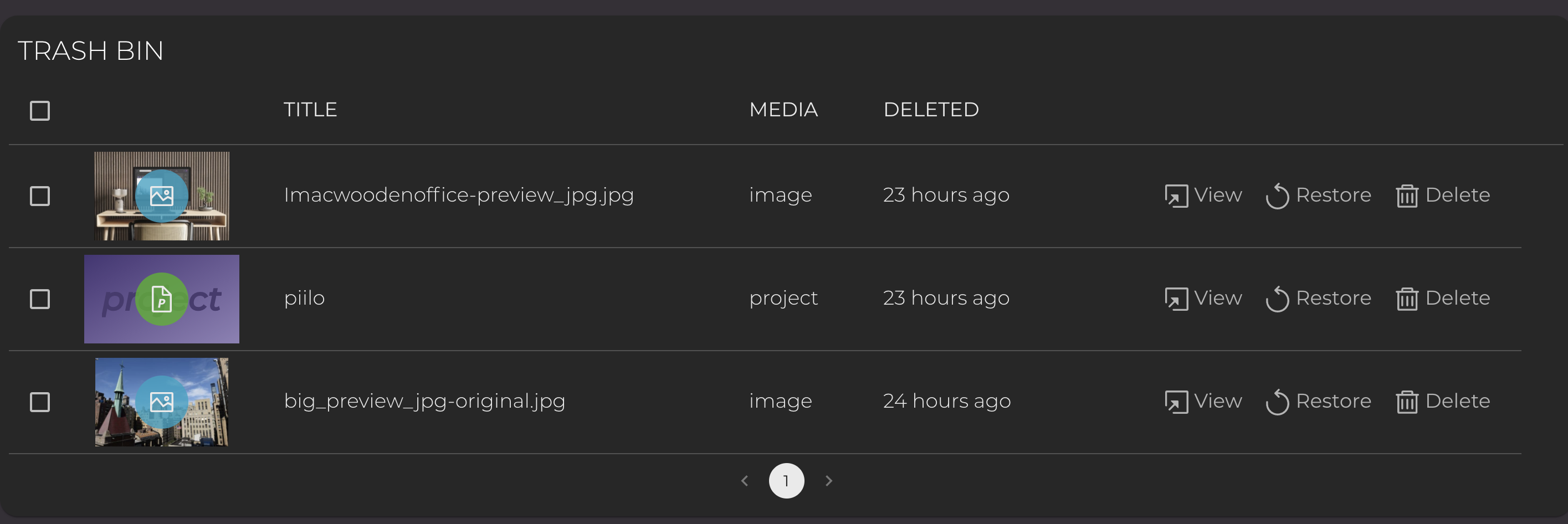Image resolution: width=1568 pixels, height=524 pixels.
Task: Tick the big_preview_jpg-original.jpg row checkbox
Action: click(40, 402)
